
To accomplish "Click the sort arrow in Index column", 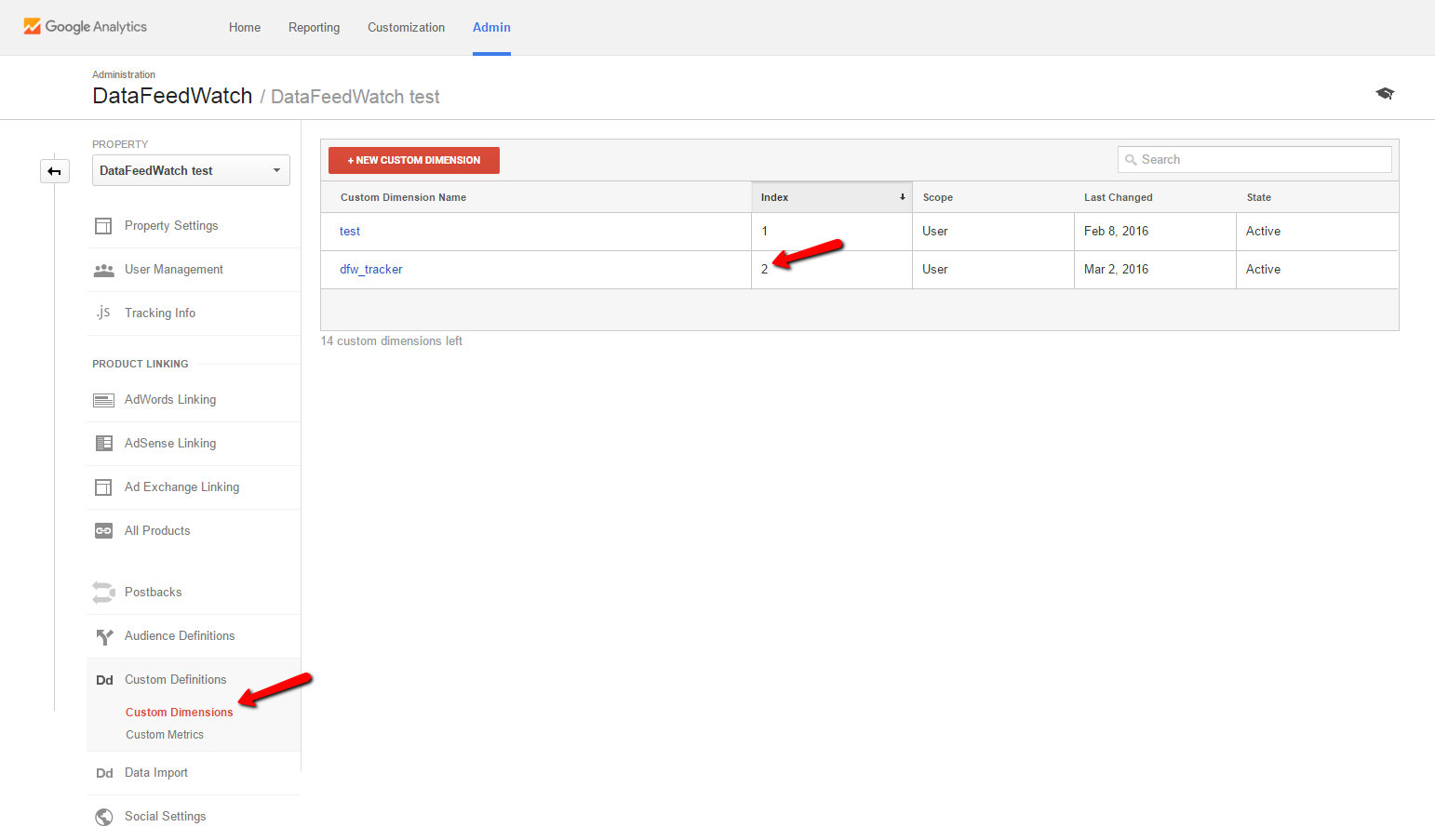I will [902, 197].
